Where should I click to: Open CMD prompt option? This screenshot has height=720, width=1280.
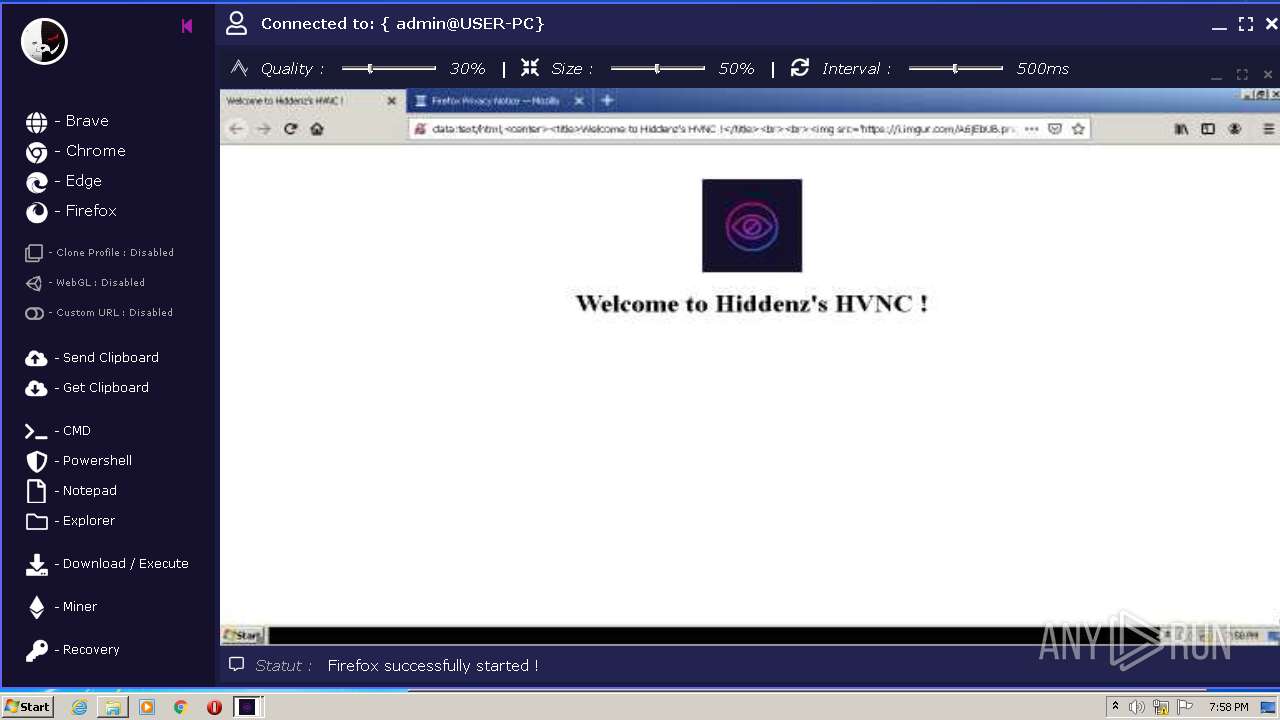58,431
